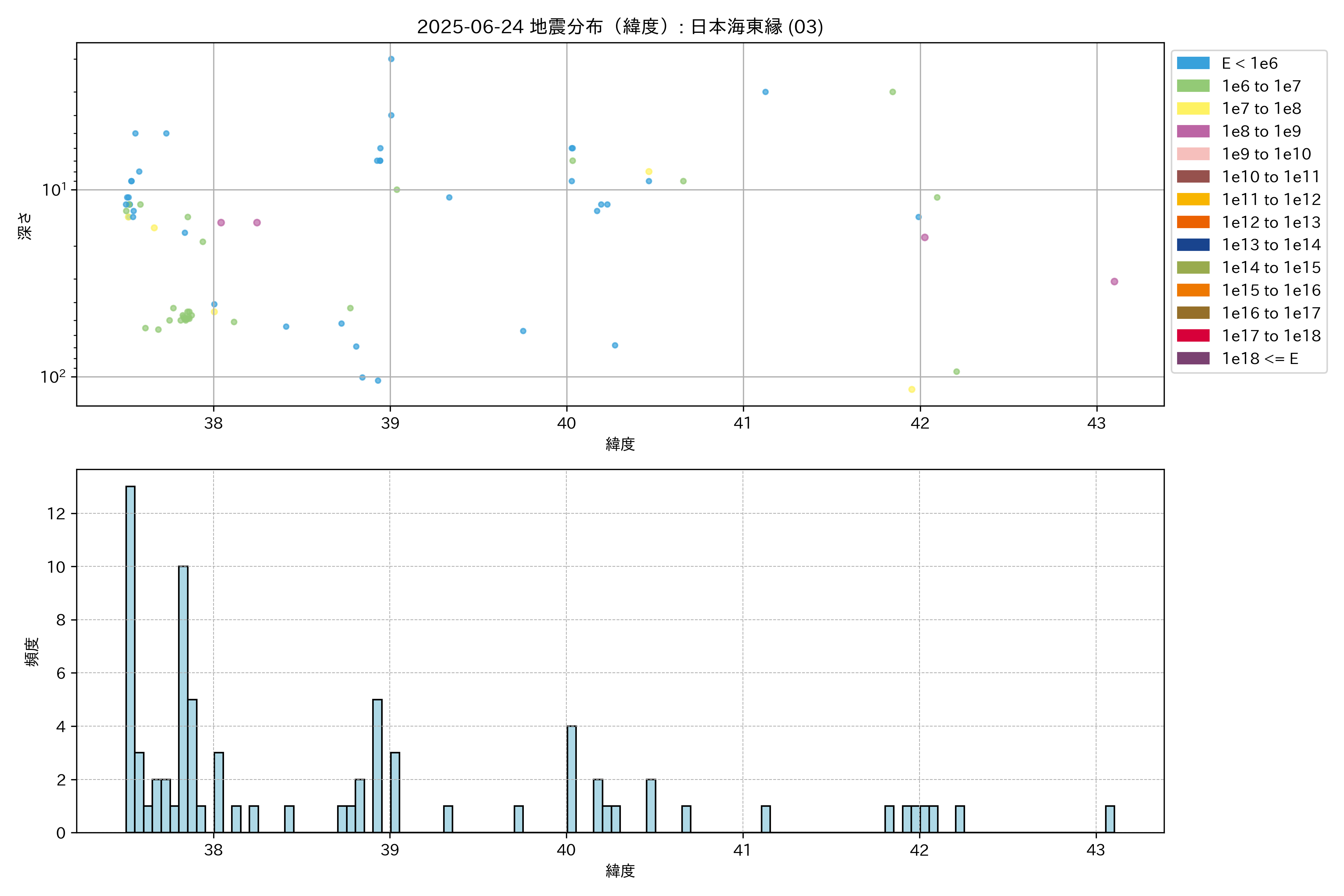This screenshot has width=1344, height=896.
Task: Click the rightmost histogram bar past 43
Action: pyautogui.click(x=1110, y=819)
